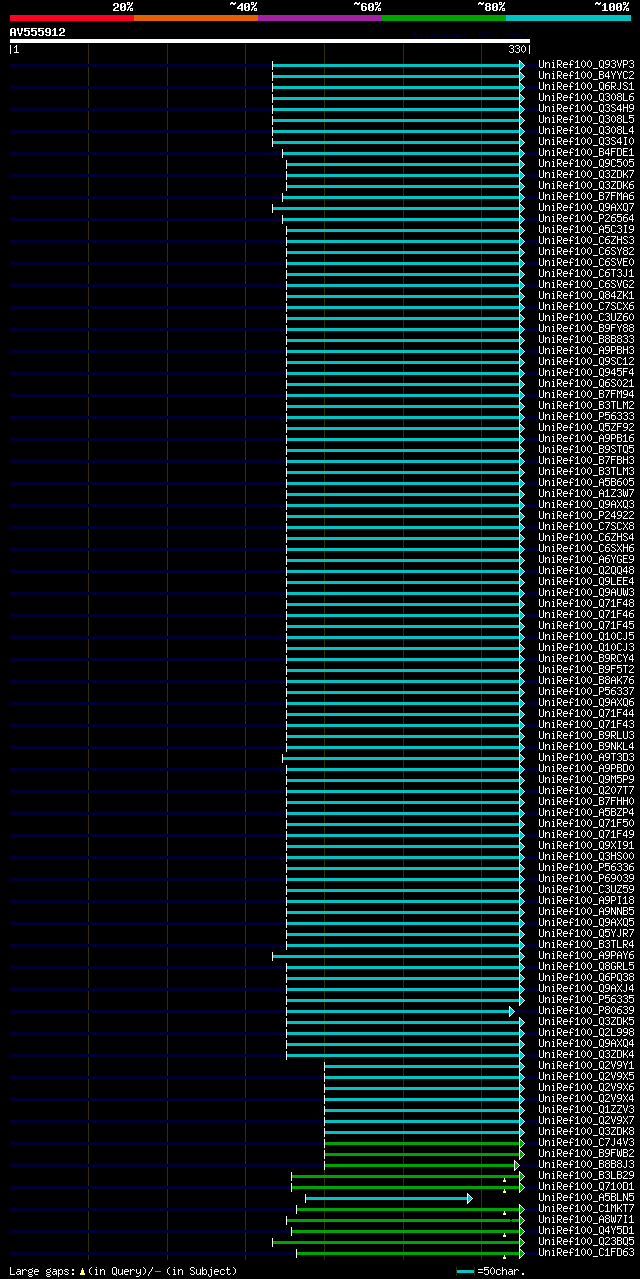This screenshot has height=1279, width=640.
Task: Click the label UniRef100_B9STQ5
Action: pyautogui.click(x=586, y=449)
